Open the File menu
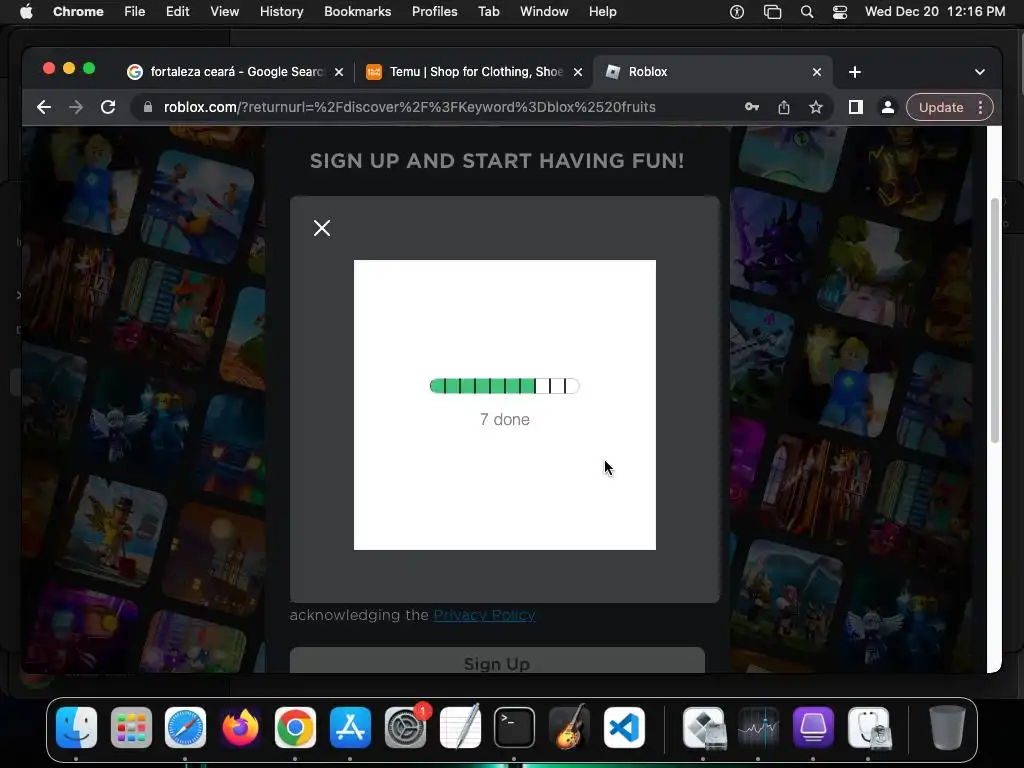Viewport: 1024px width, 768px height. (135, 12)
